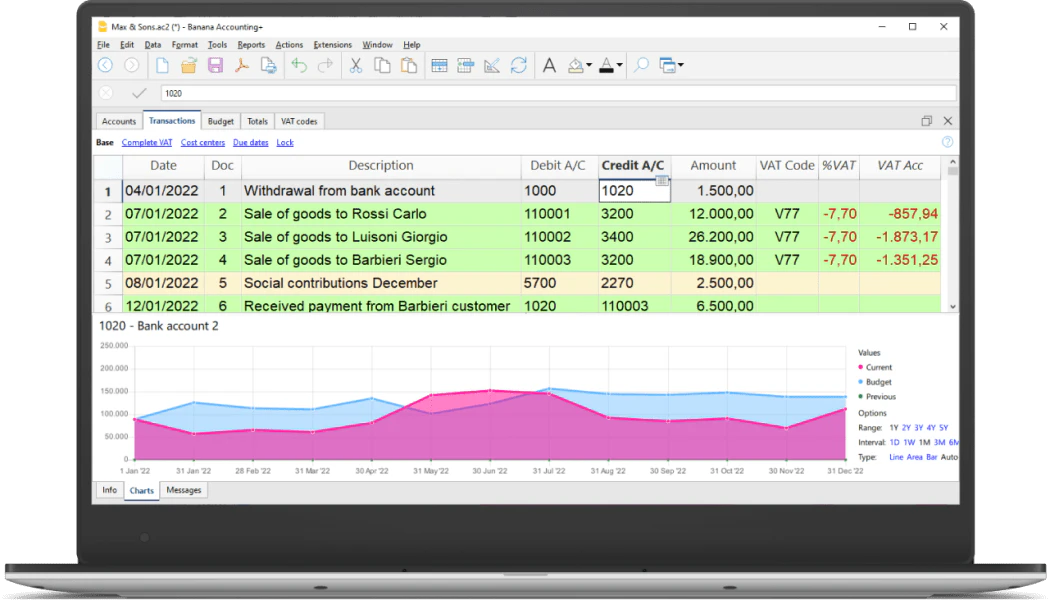Viewport: 1050px width, 600px height.
Task: Toggle the Previous series in chart legend
Action: 877,396
